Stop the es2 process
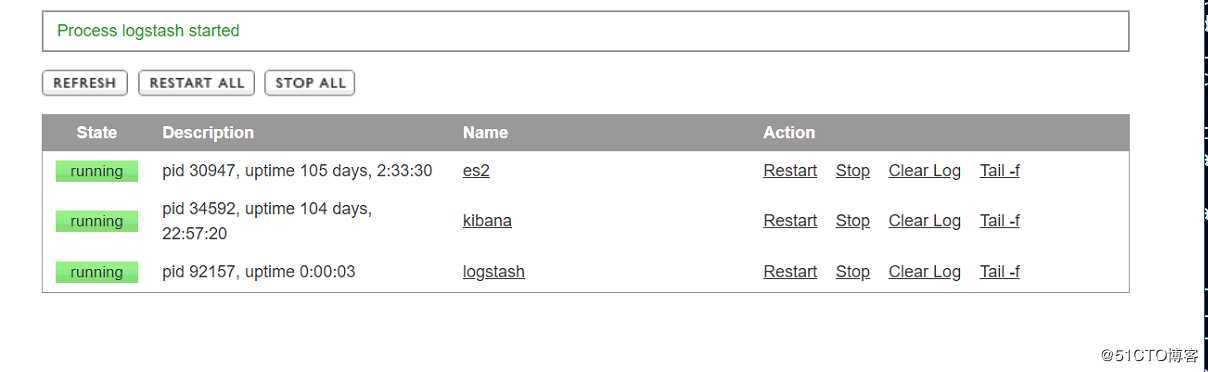This screenshot has width=1208, height=372. click(x=853, y=171)
